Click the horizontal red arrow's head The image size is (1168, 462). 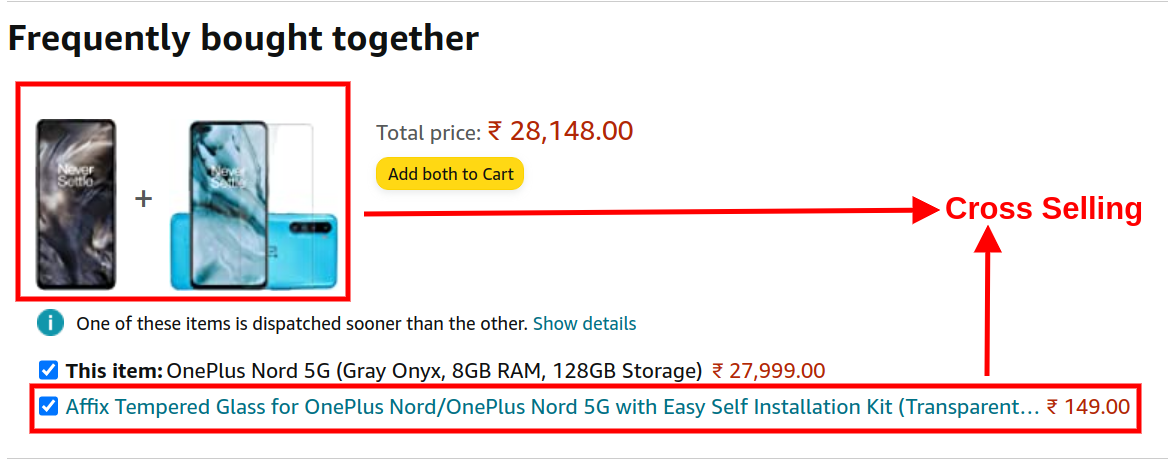(924, 211)
